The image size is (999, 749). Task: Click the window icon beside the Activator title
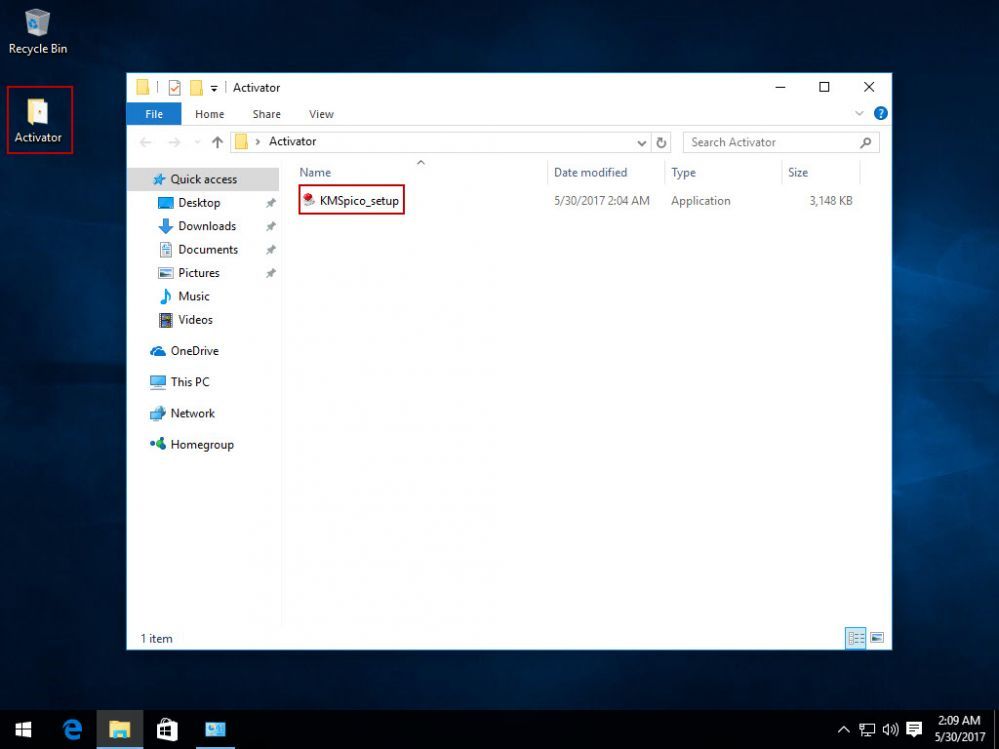143,87
